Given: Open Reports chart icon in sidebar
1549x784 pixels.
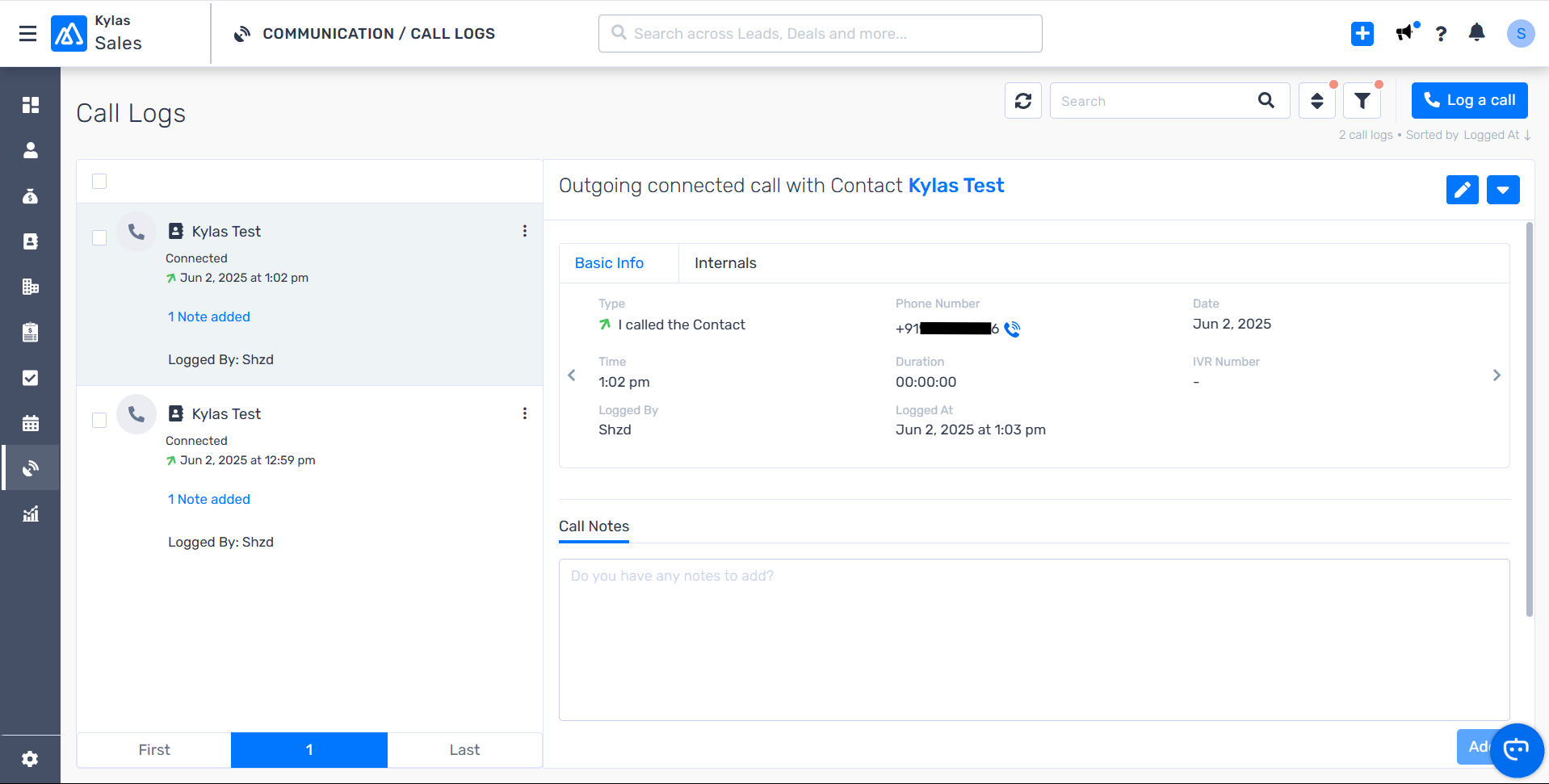Looking at the screenshot, I should click(x=31, y=514).
